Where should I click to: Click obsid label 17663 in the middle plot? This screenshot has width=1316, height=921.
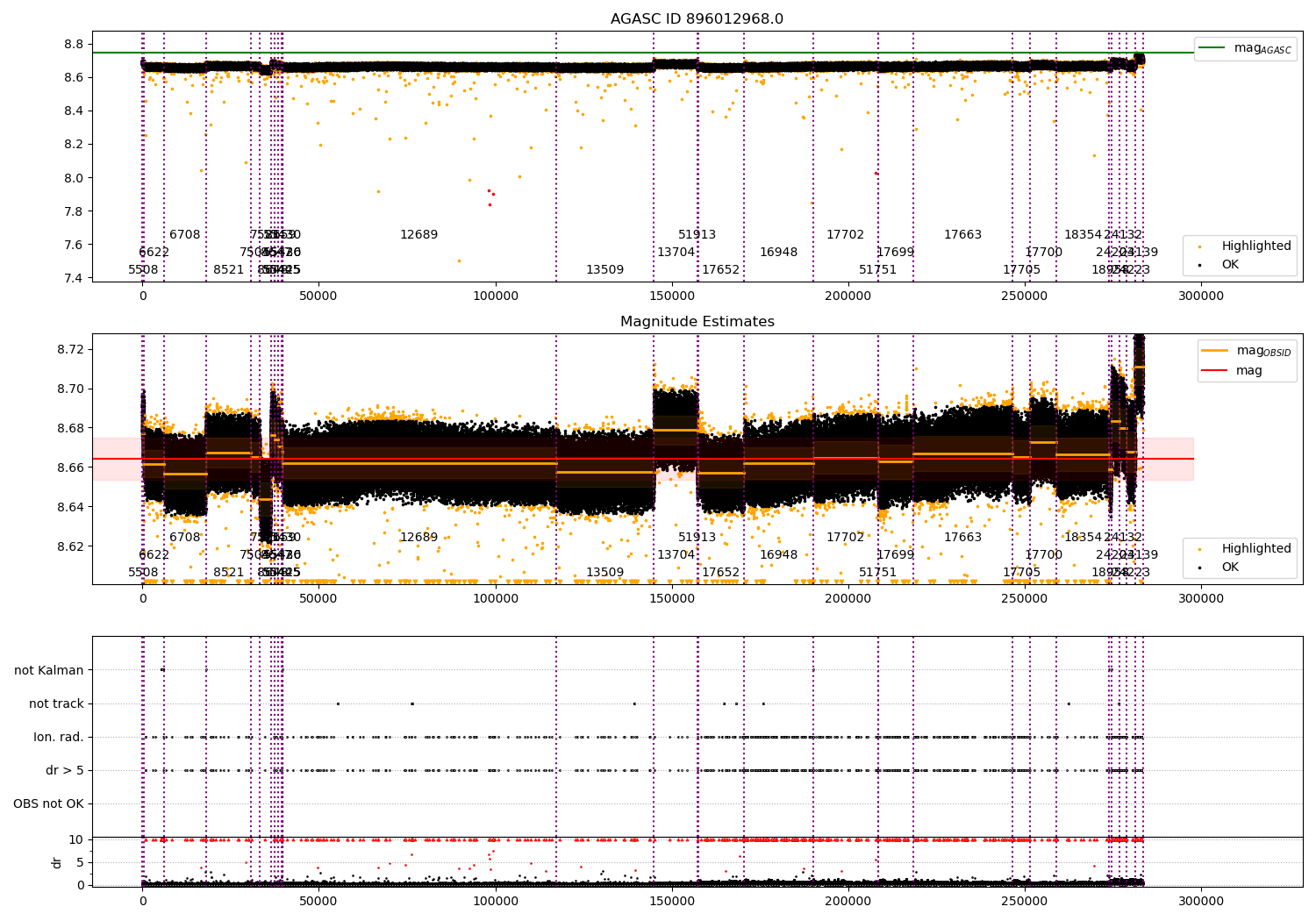tap(962, 537)
